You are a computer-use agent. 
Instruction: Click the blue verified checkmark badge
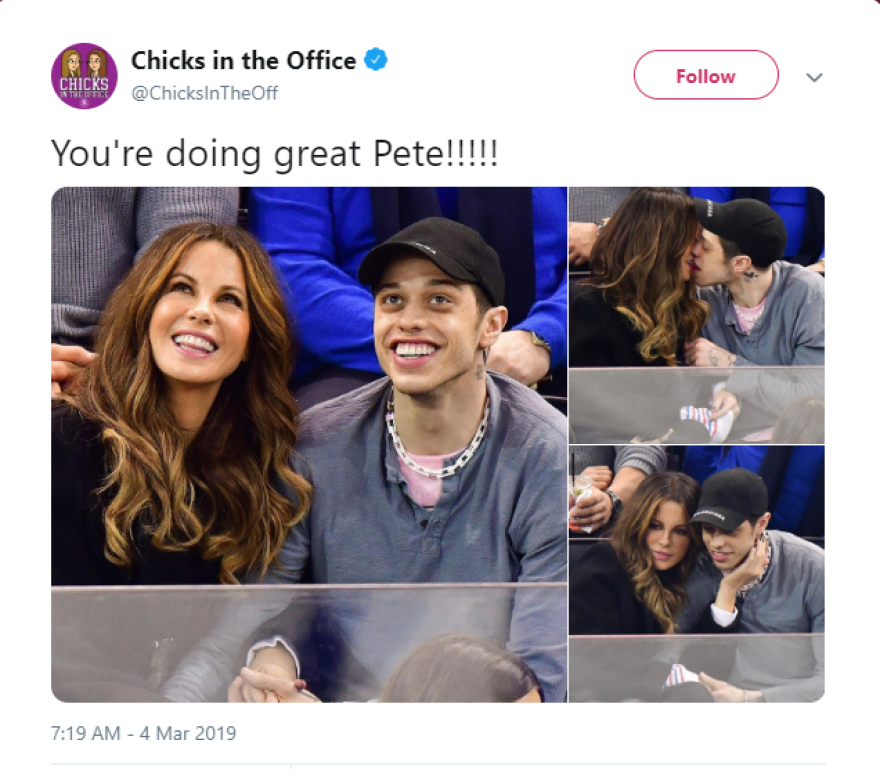click(x=375, y=60)
